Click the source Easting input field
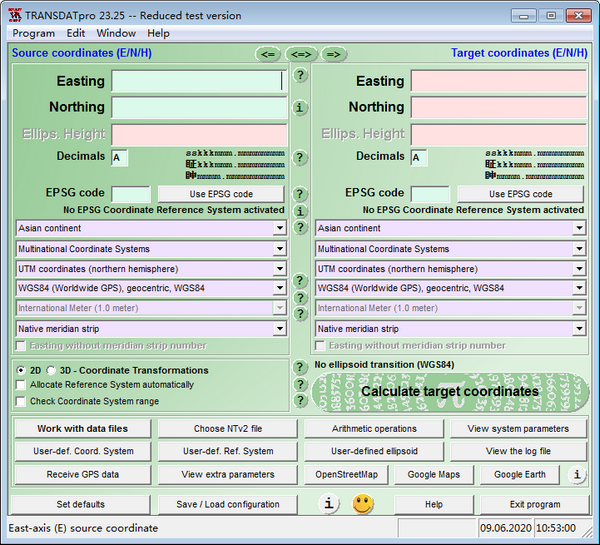The width and height of the screenshot is (600, 545). pyautogui.click(x=198, y=81)
